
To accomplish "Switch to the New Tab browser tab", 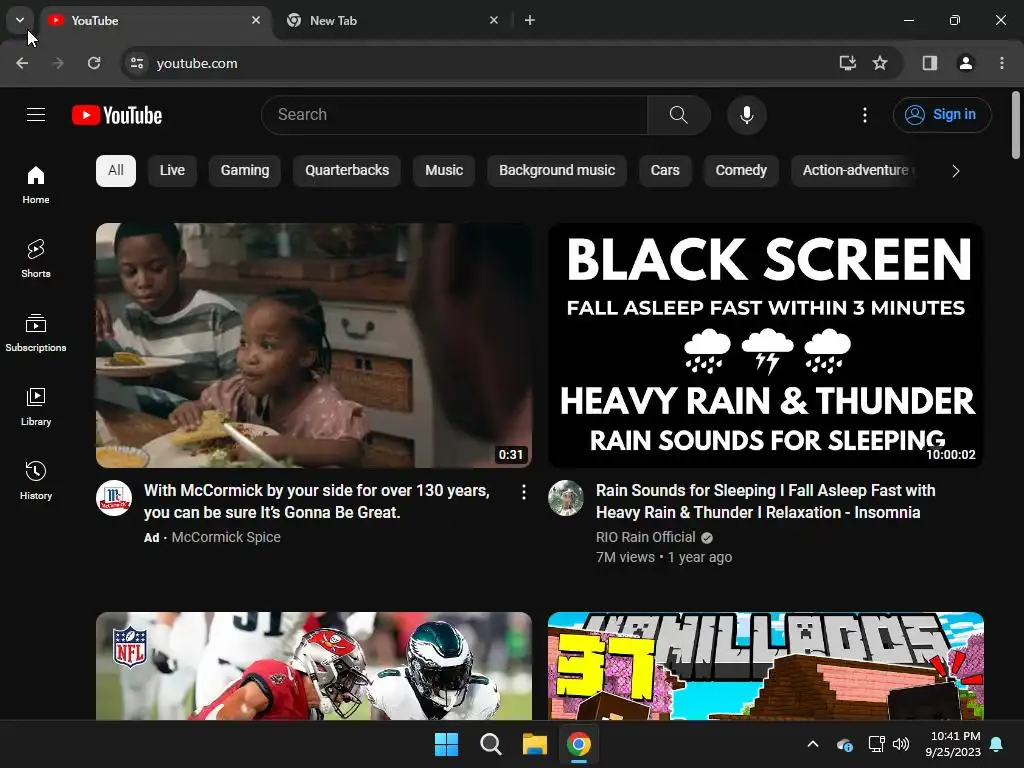I will [392, 20].
